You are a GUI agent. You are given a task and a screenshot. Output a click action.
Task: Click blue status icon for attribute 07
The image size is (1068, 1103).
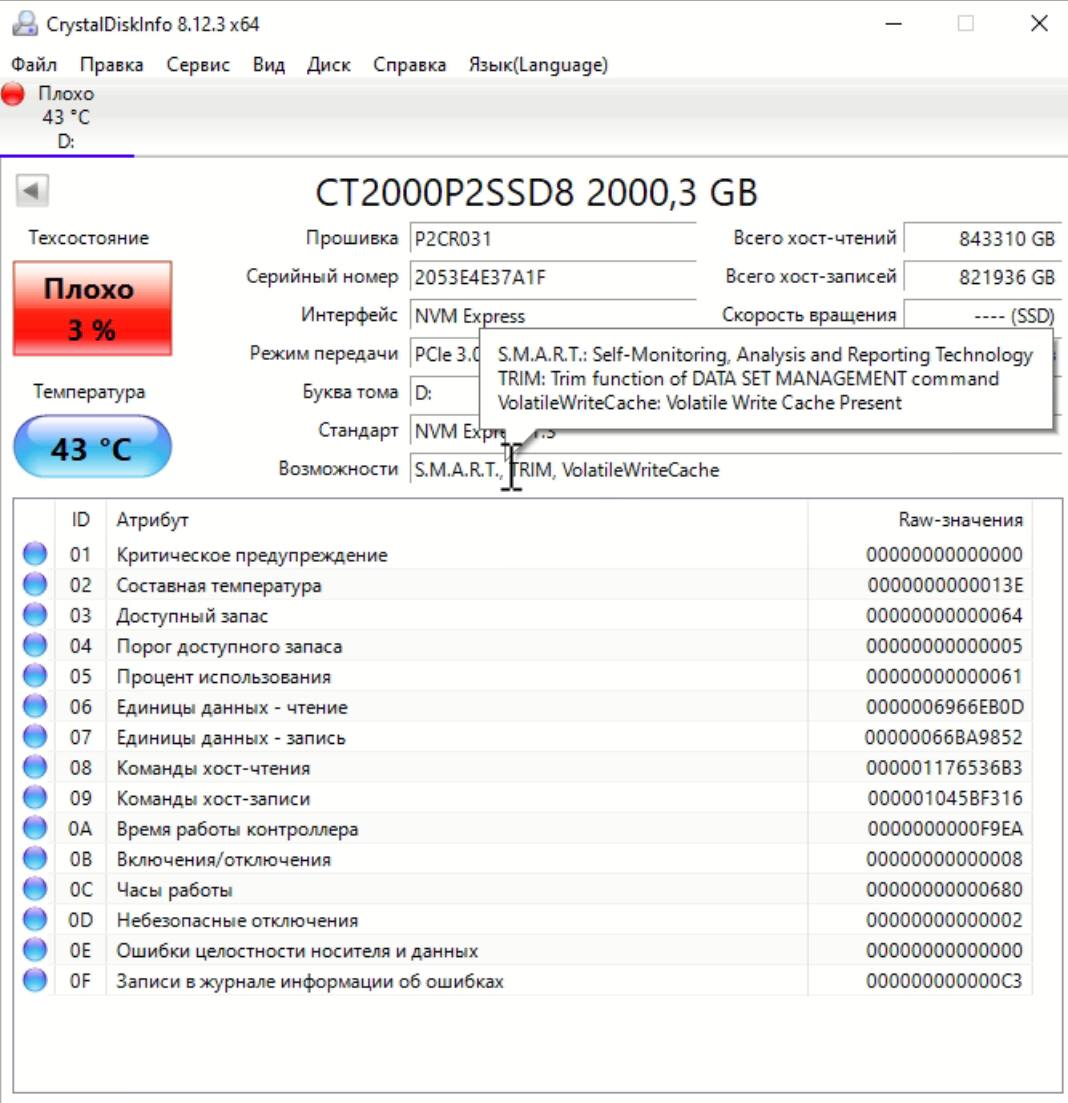(34, 737)
